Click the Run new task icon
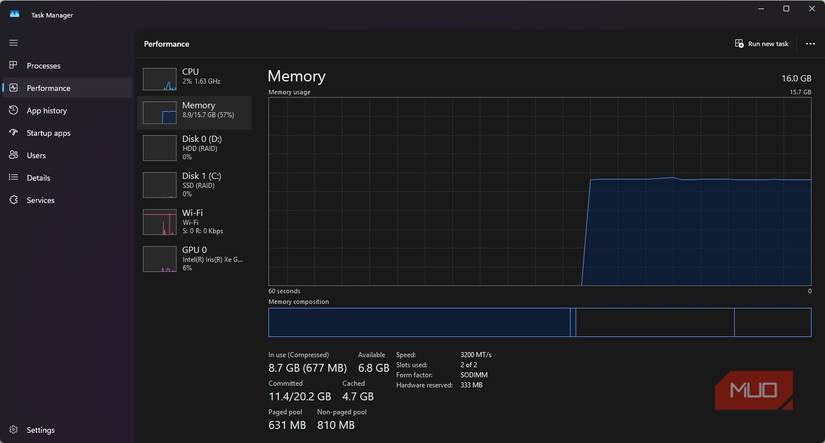 coord(739,43)
